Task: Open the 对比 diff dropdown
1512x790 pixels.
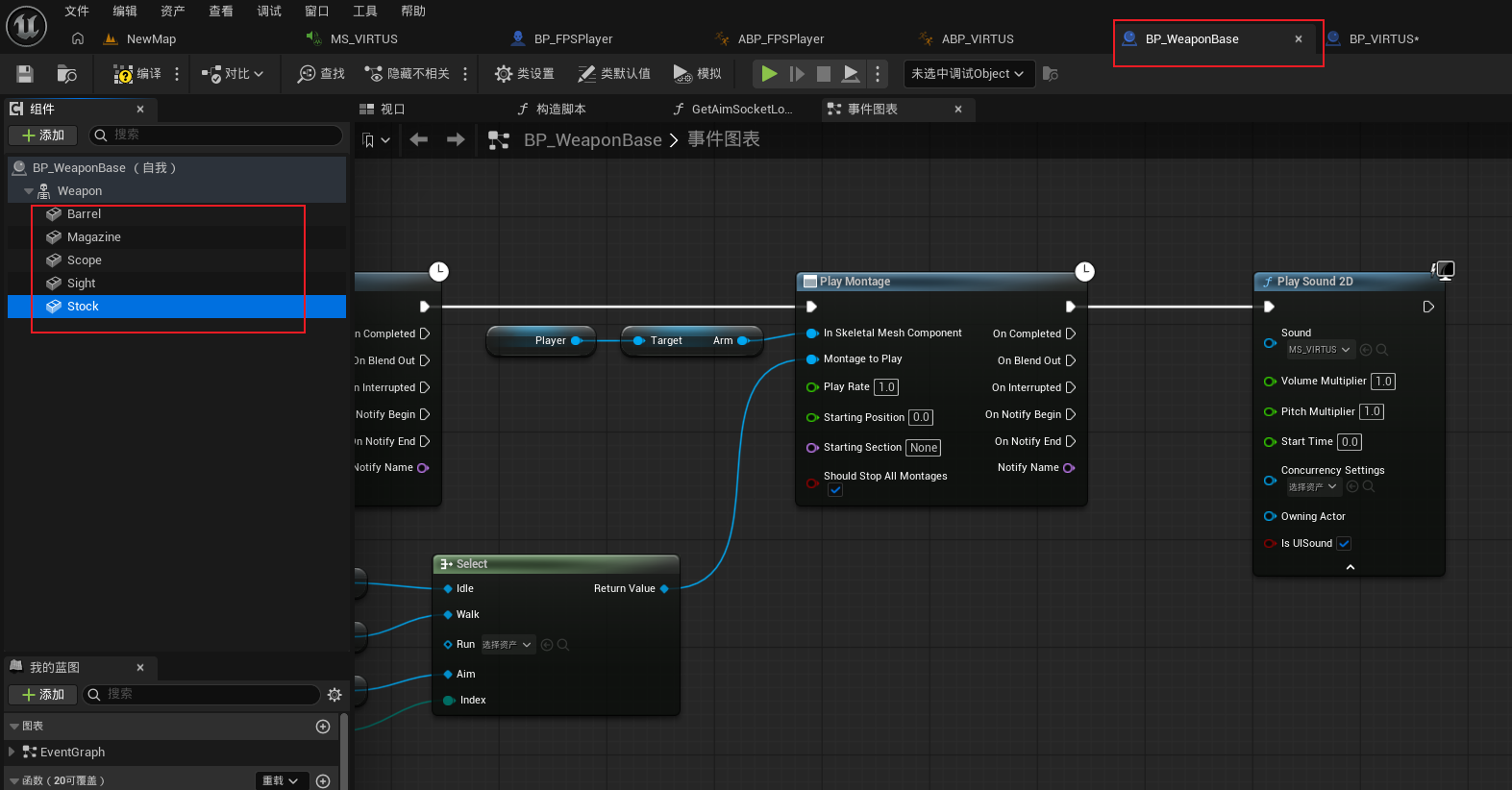Action: (x=232, y=74)
